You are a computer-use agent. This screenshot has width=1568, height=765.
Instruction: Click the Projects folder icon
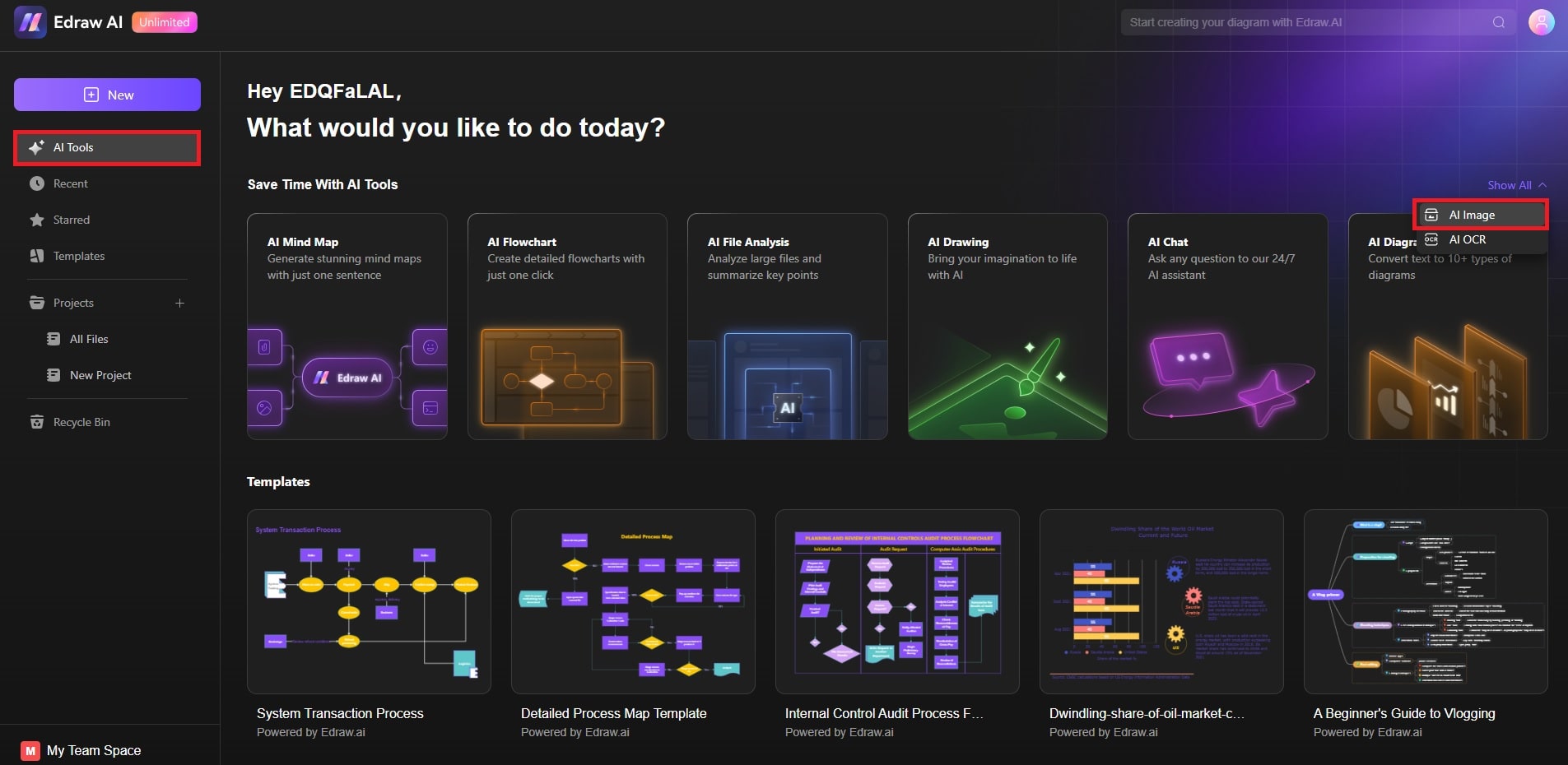(37, 303)
